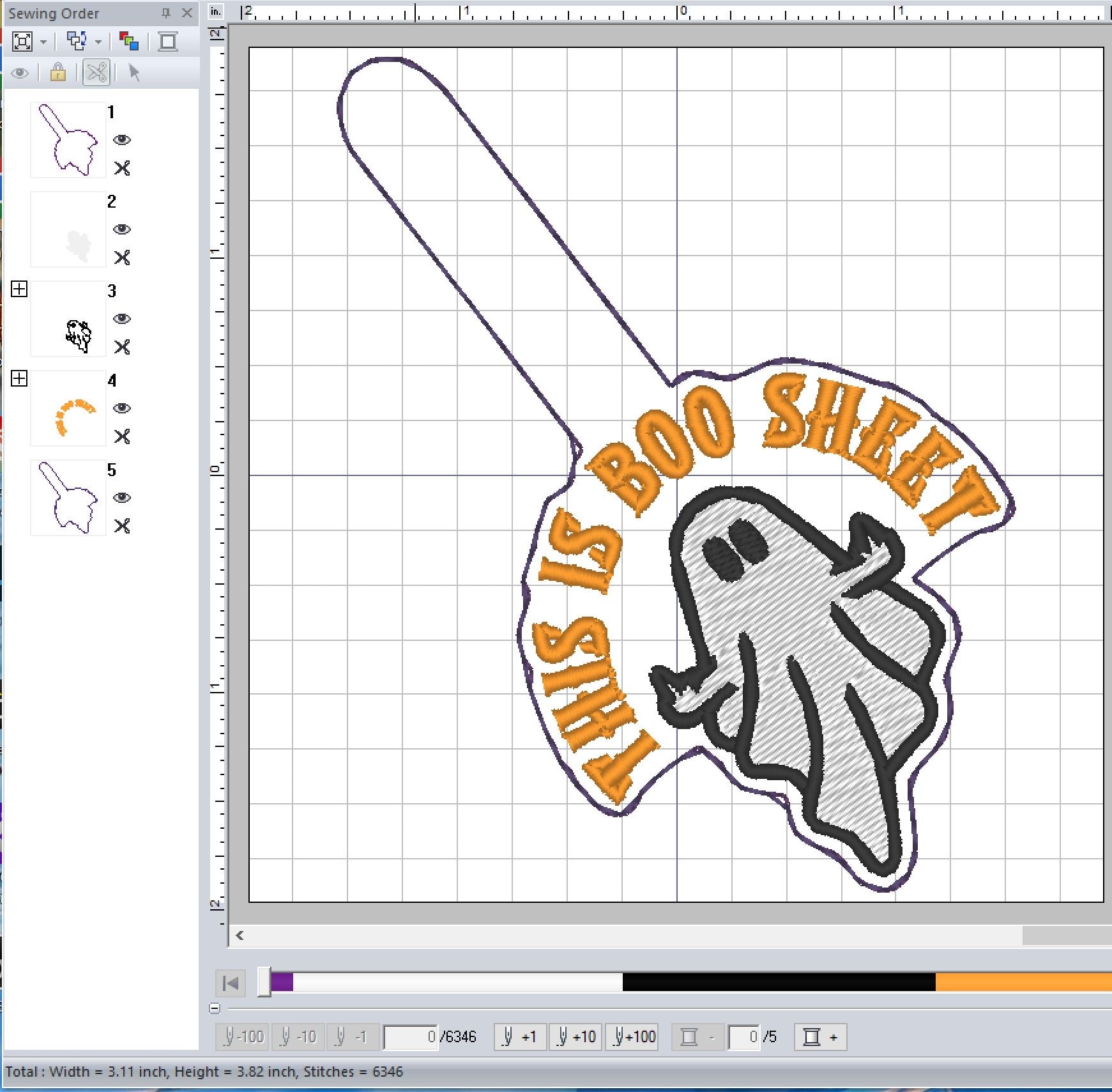Toggle visibility of sewing step 5
1112x1092 pixels.
(x=121, y=498)
